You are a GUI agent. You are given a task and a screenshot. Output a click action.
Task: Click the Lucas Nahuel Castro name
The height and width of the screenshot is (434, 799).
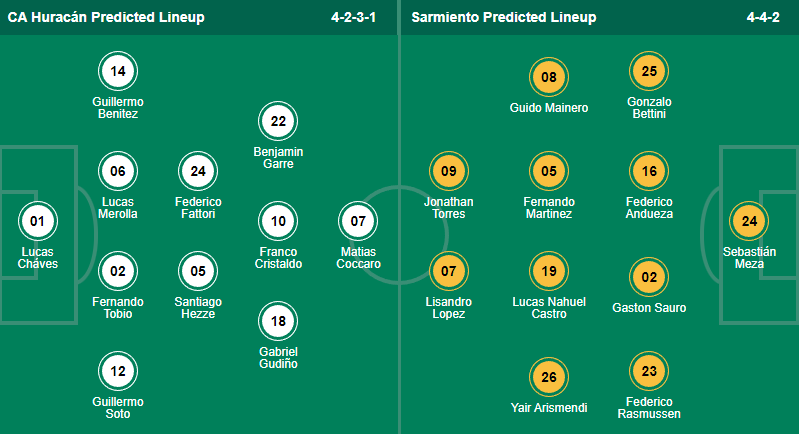coord(548,307)
